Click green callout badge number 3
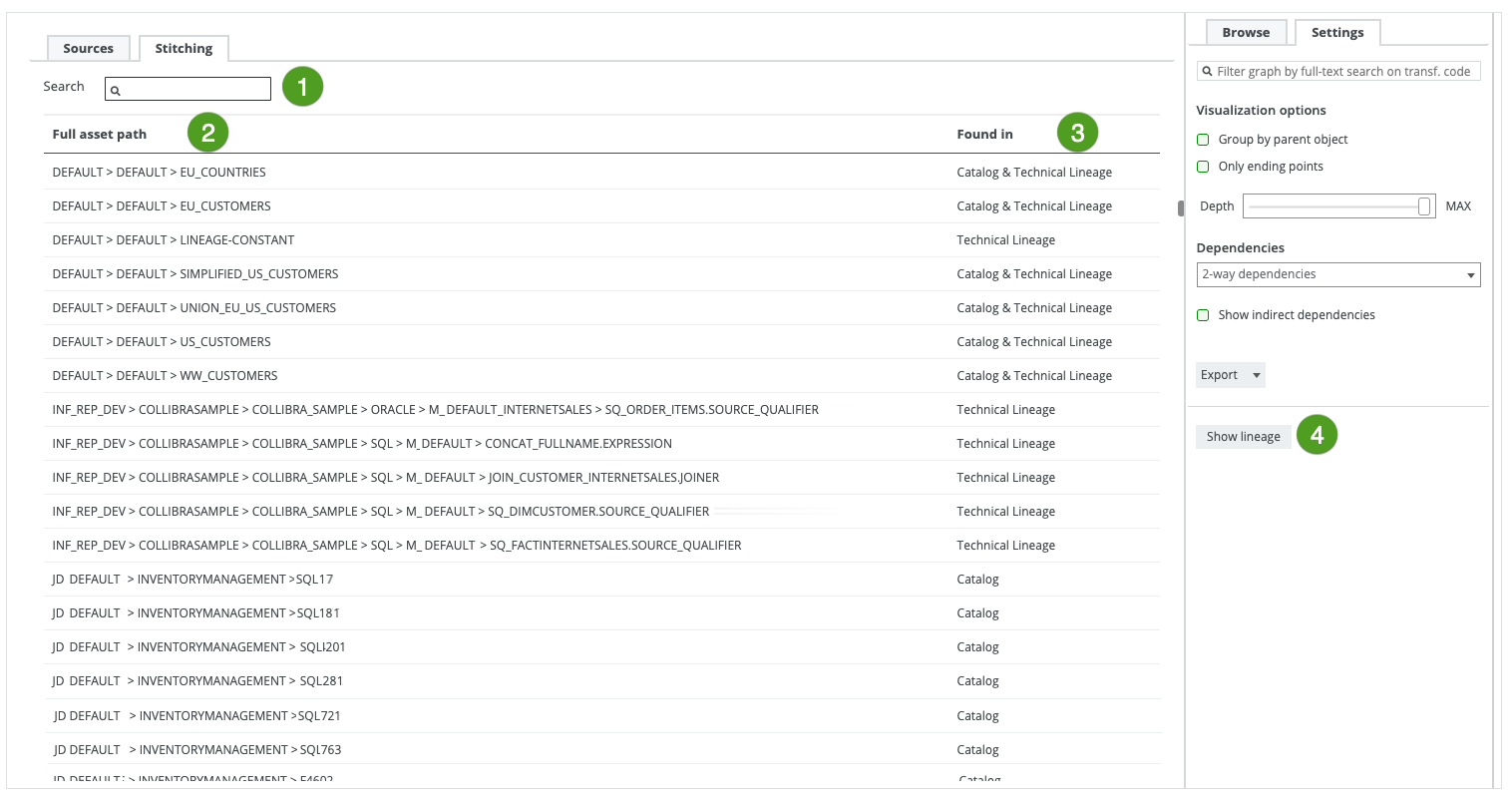Image resolution: width=1512 pixels, height=798 pixels. point(1077,133)
